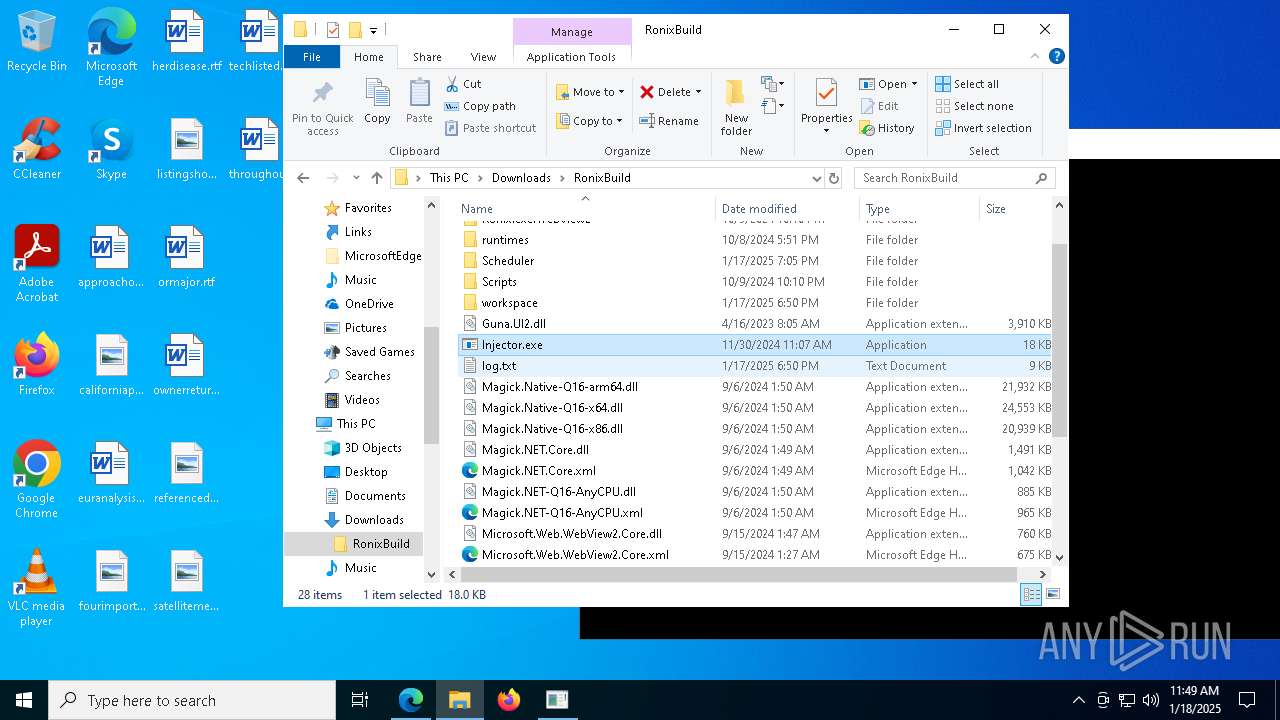Screen dimensions: 1280x720
Task: Switch to details view layout
Action: tap(1031, 595)
